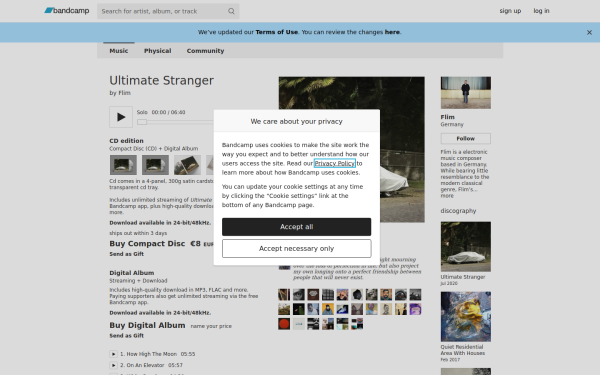Click the Quiet Residential Area With Houses title
The height and width of the screenshot is (375, 600).
tap(462, 350)
